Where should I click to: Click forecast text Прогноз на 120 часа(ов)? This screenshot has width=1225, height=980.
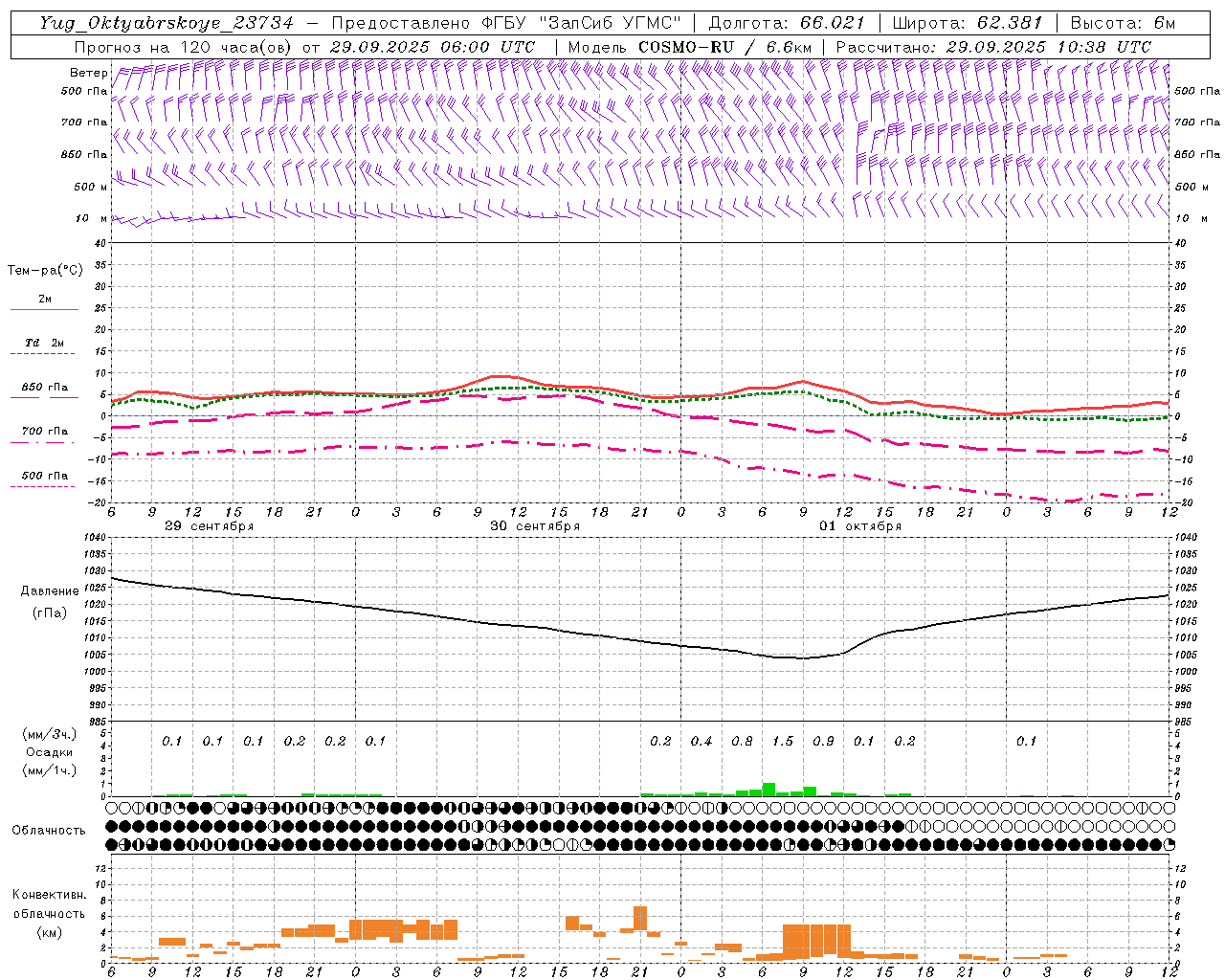coord(184,47)
